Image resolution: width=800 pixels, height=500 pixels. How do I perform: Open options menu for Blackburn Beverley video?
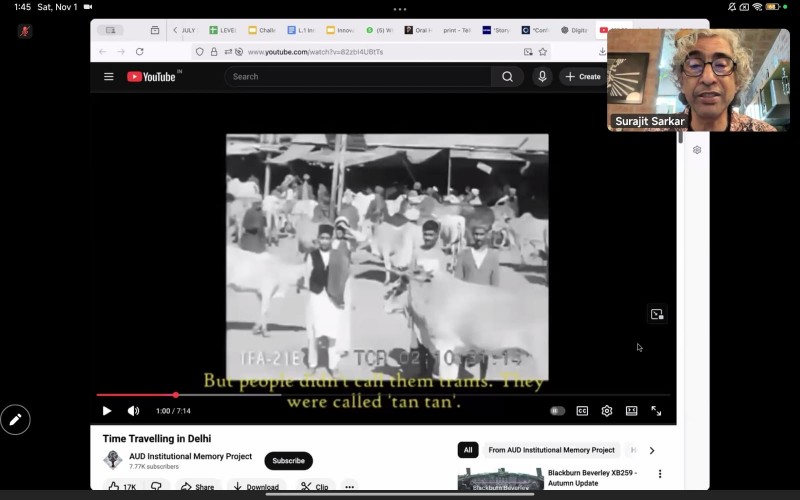pos(659,474)
